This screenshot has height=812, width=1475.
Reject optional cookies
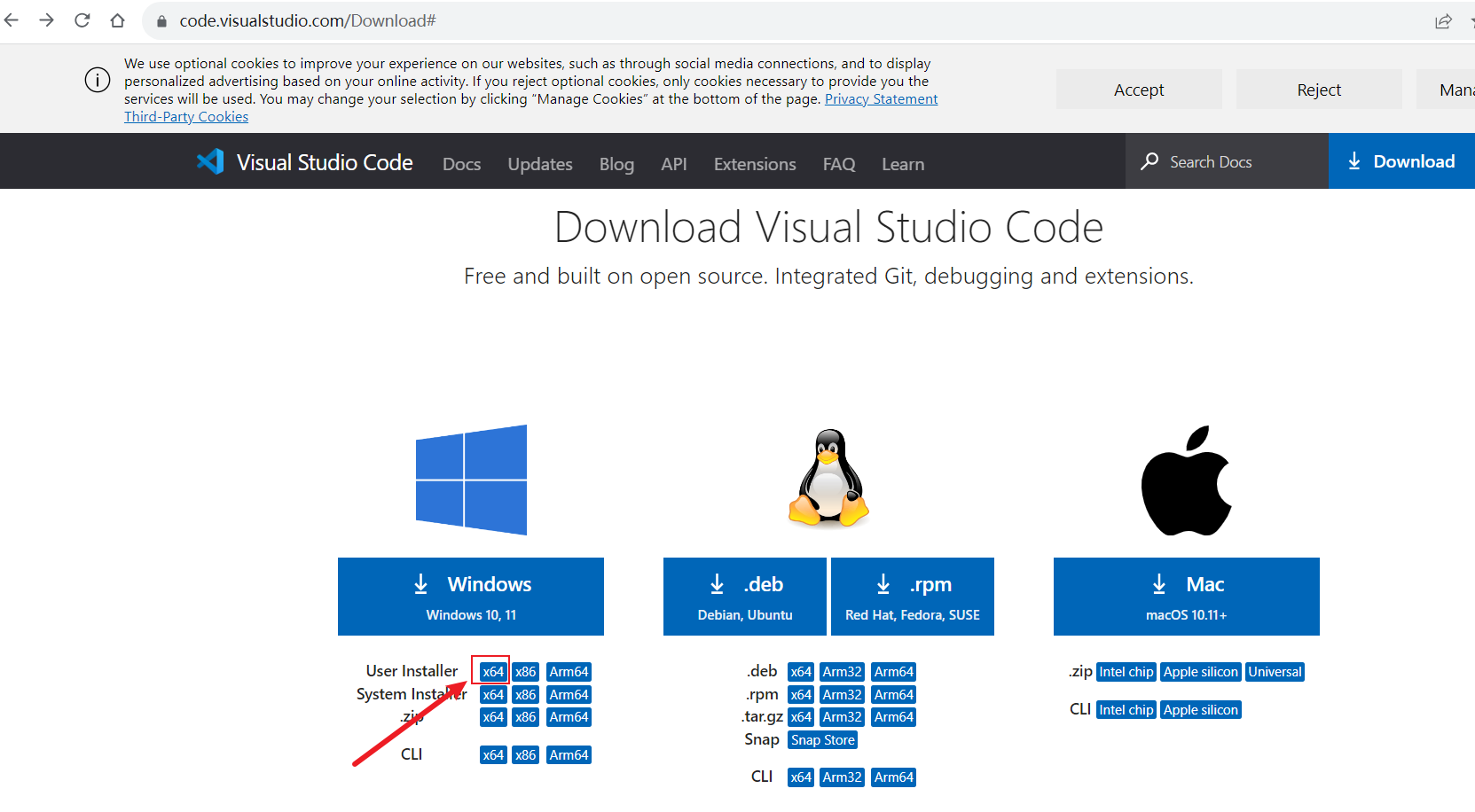[x=1319, y=90]
